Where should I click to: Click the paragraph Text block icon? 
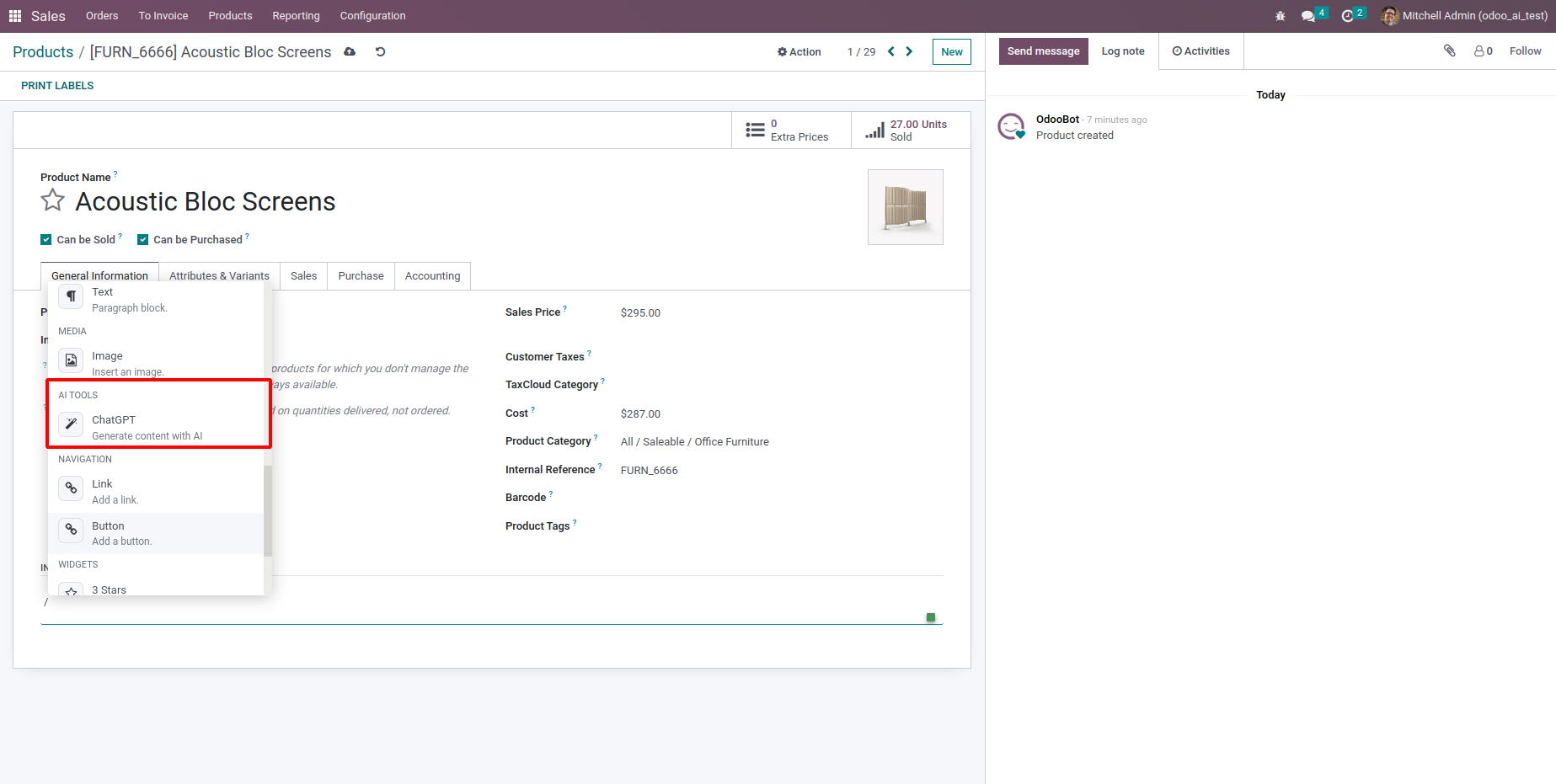tap(71, 296)
